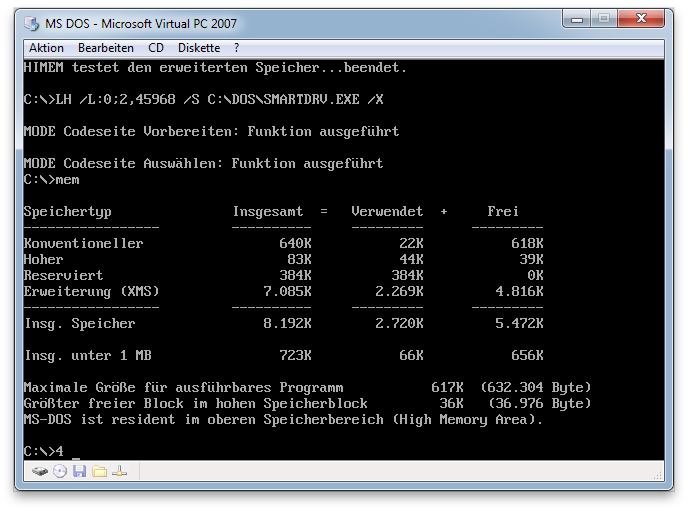Click the '4.816K' free value
This screenshot has width=688, height=511.
click(519, 292)
